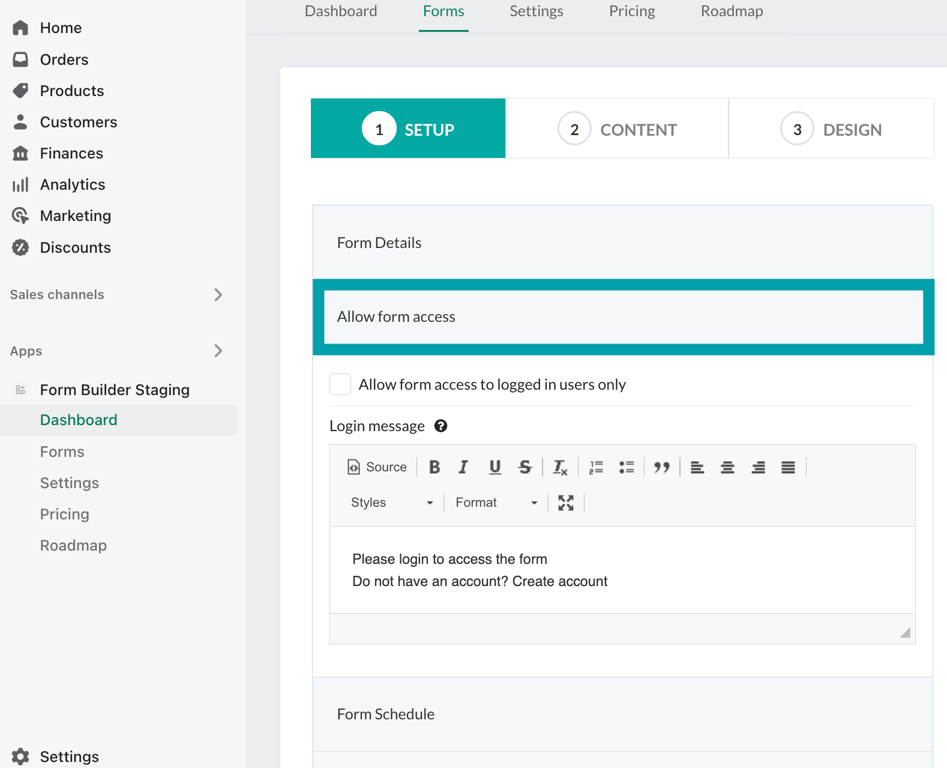Insert a bulleted list
947x768 pixels.
pos(627,467)
